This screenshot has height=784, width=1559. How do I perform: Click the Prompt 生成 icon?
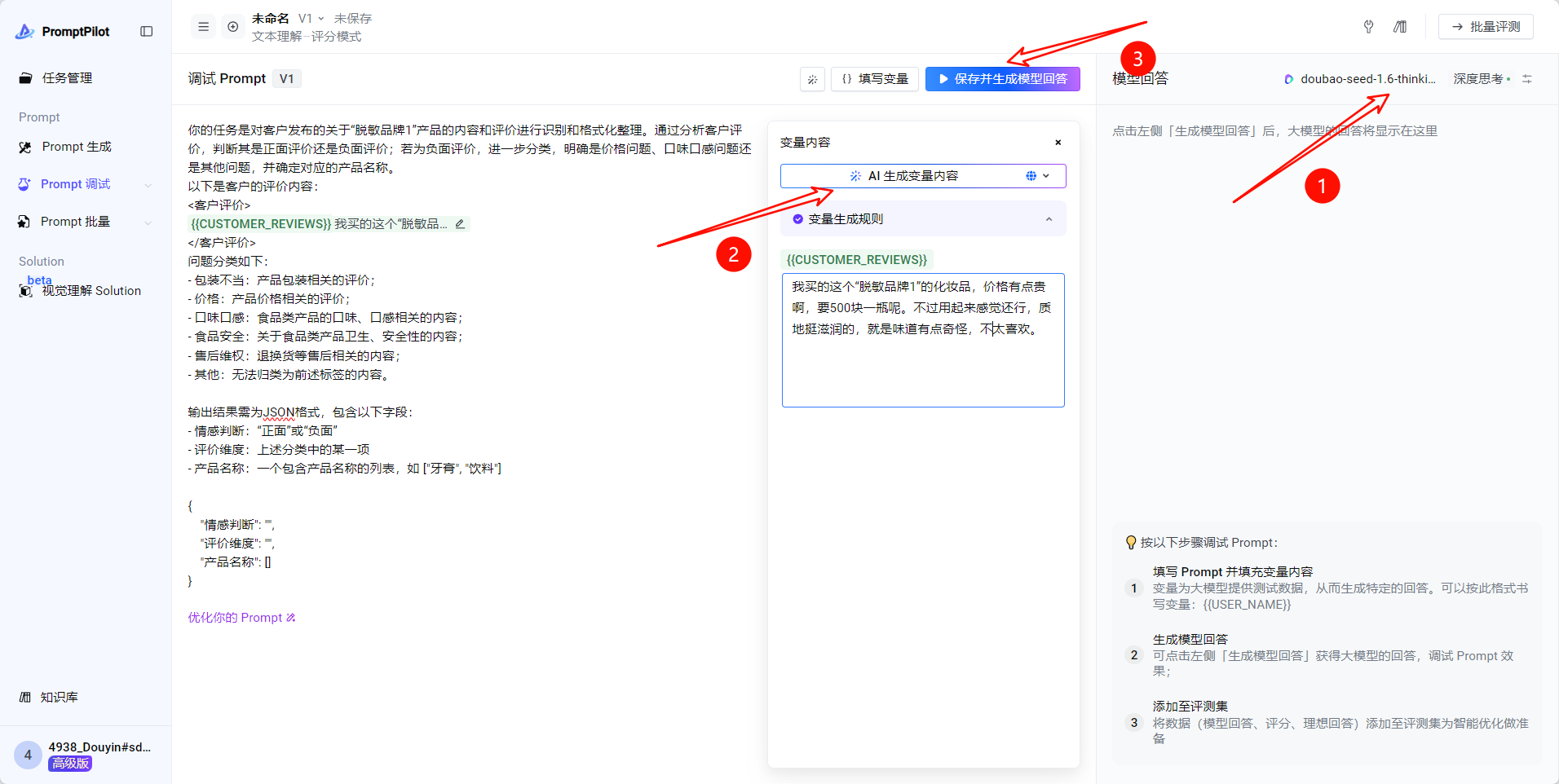(x=25, y=148)
